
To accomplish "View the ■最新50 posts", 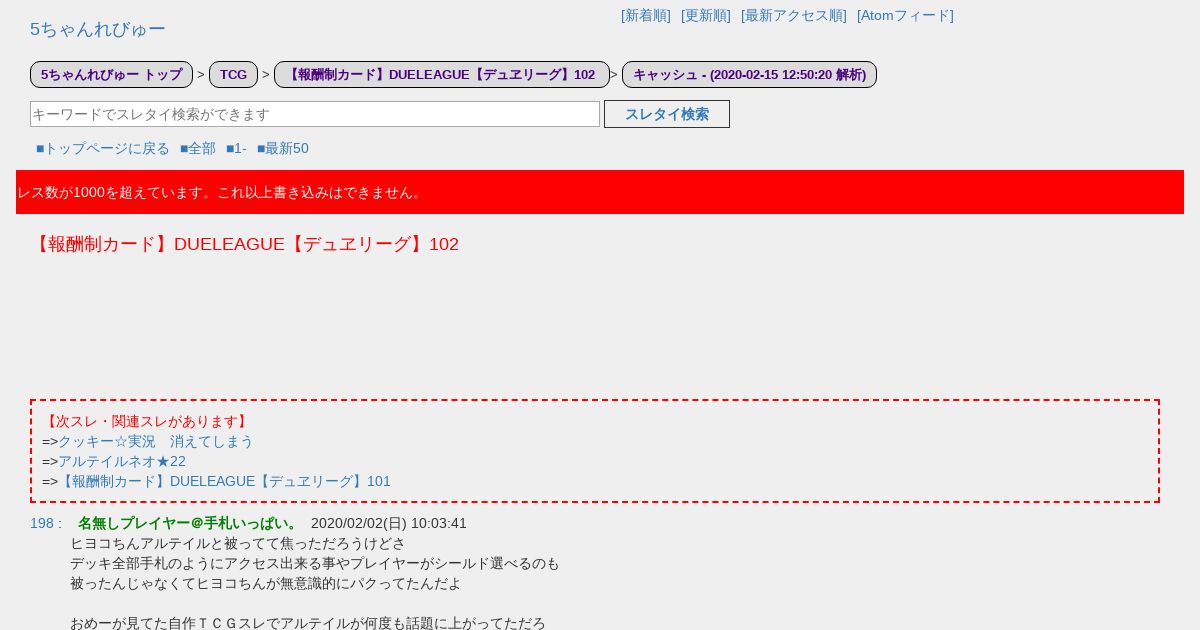I will coord(283,148).
